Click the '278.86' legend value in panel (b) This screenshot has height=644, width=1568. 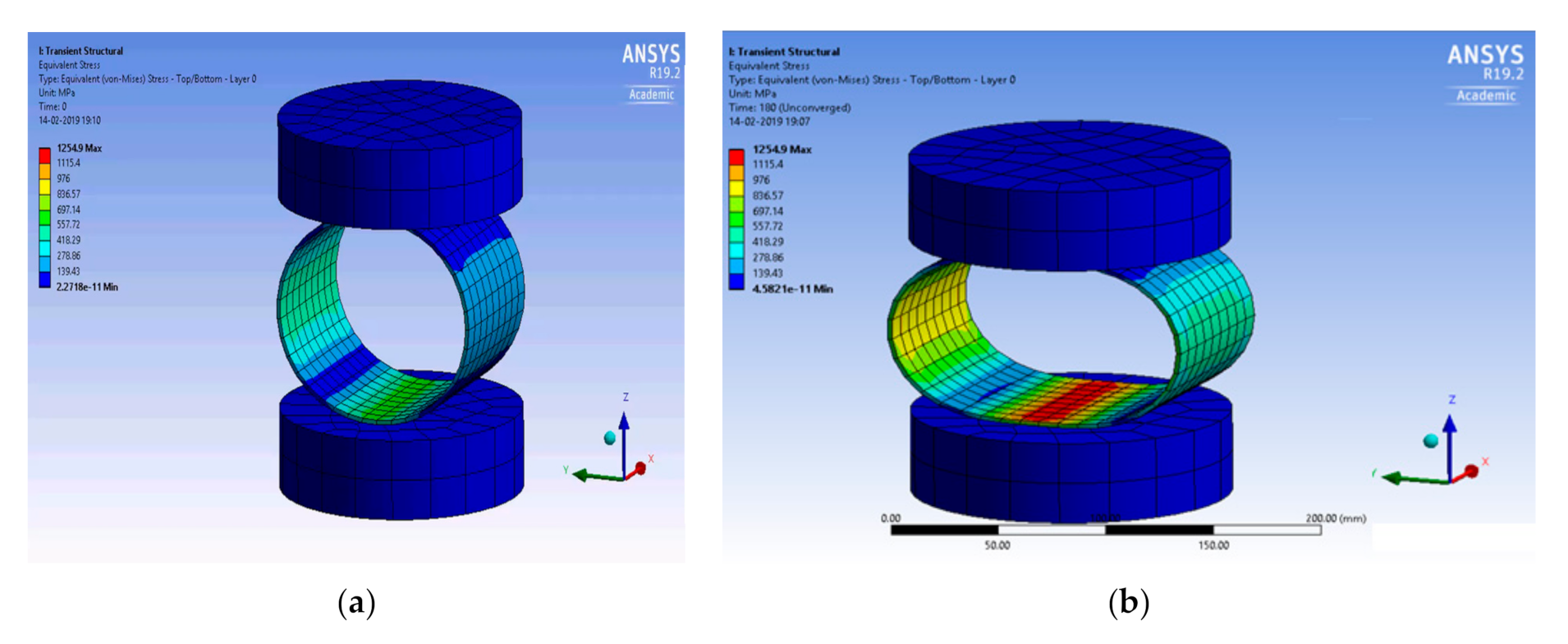click(x=768, y=258)
